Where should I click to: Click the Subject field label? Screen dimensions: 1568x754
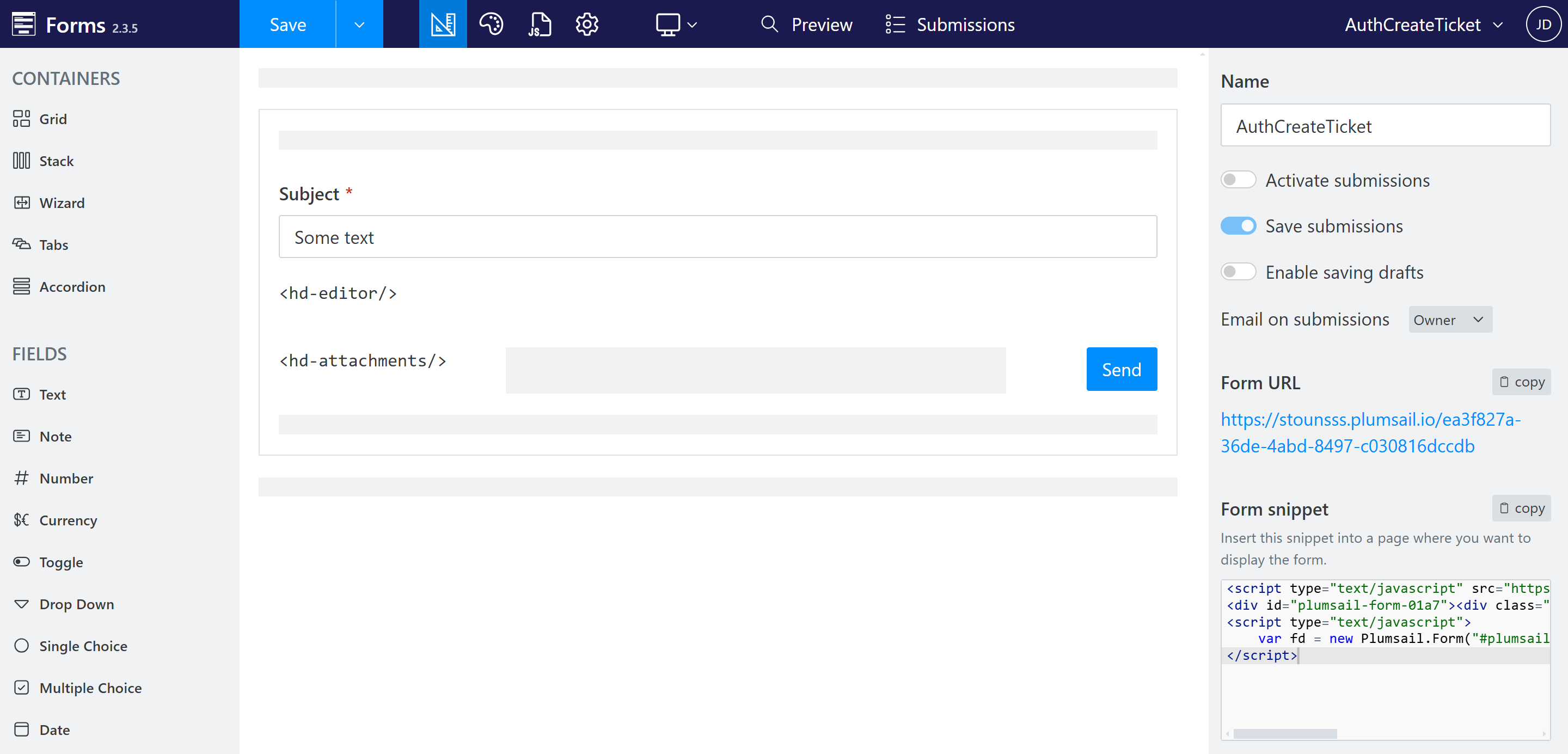(309, 193)
